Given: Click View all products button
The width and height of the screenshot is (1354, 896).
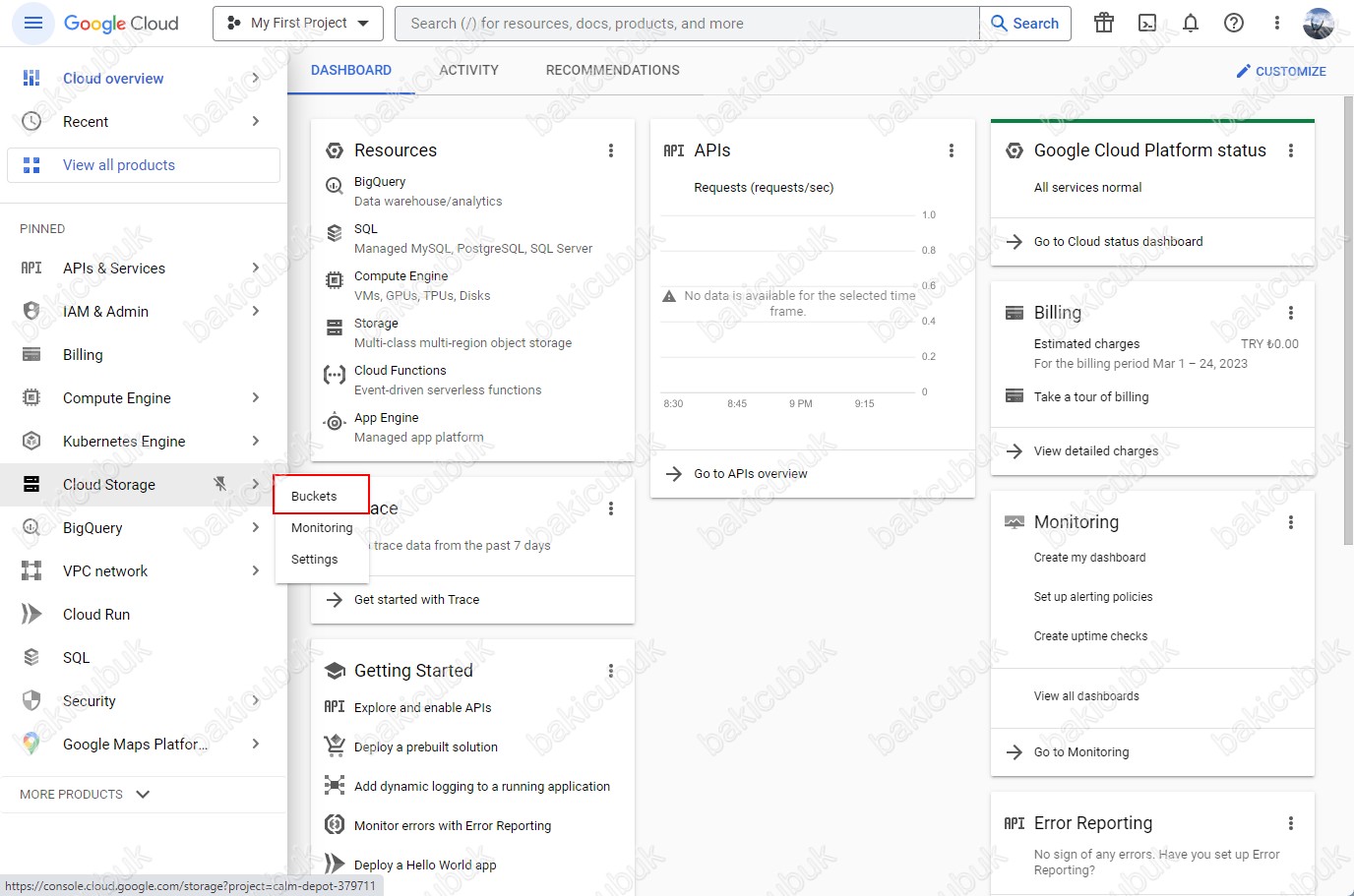Looking at the screenshot, I should [x=144, y=165].
